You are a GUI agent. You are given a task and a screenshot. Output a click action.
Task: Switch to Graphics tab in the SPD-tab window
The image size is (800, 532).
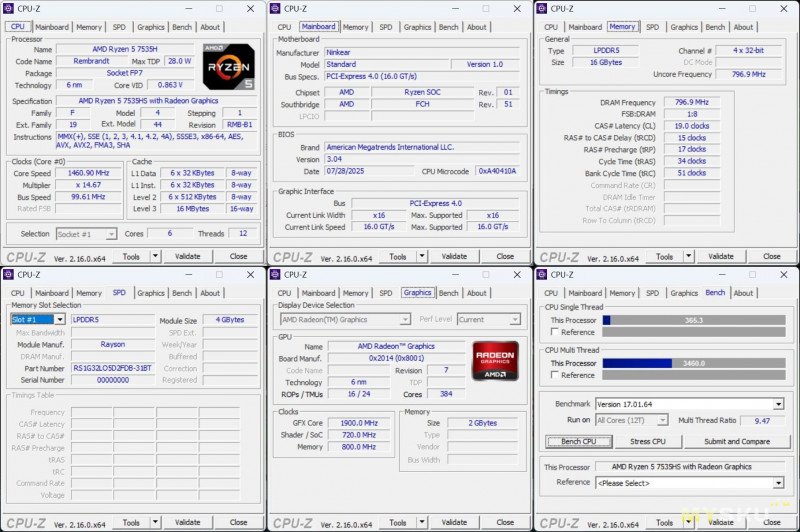click(x=151, y=293)
